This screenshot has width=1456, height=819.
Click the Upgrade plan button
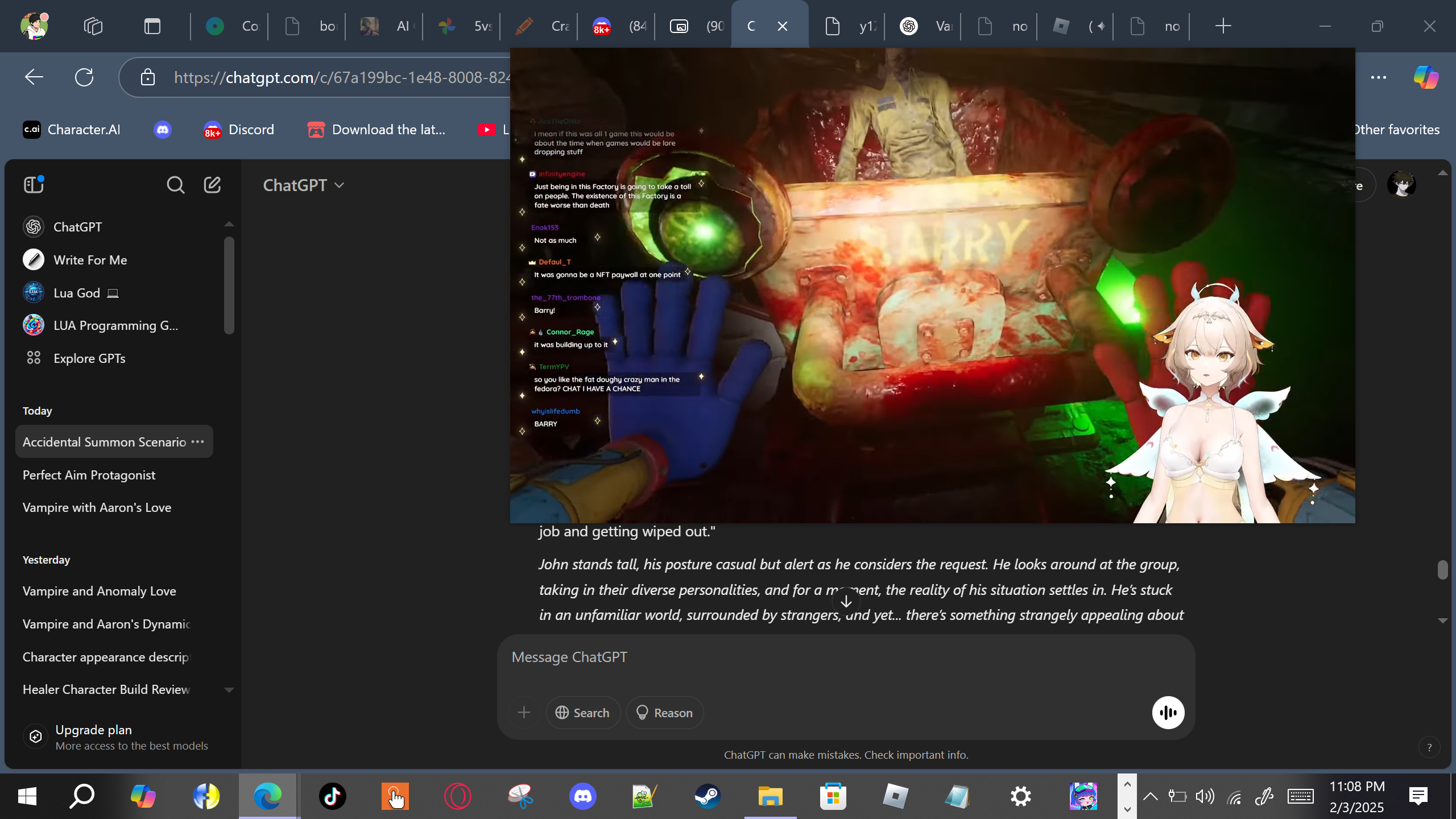coord(119,737)
